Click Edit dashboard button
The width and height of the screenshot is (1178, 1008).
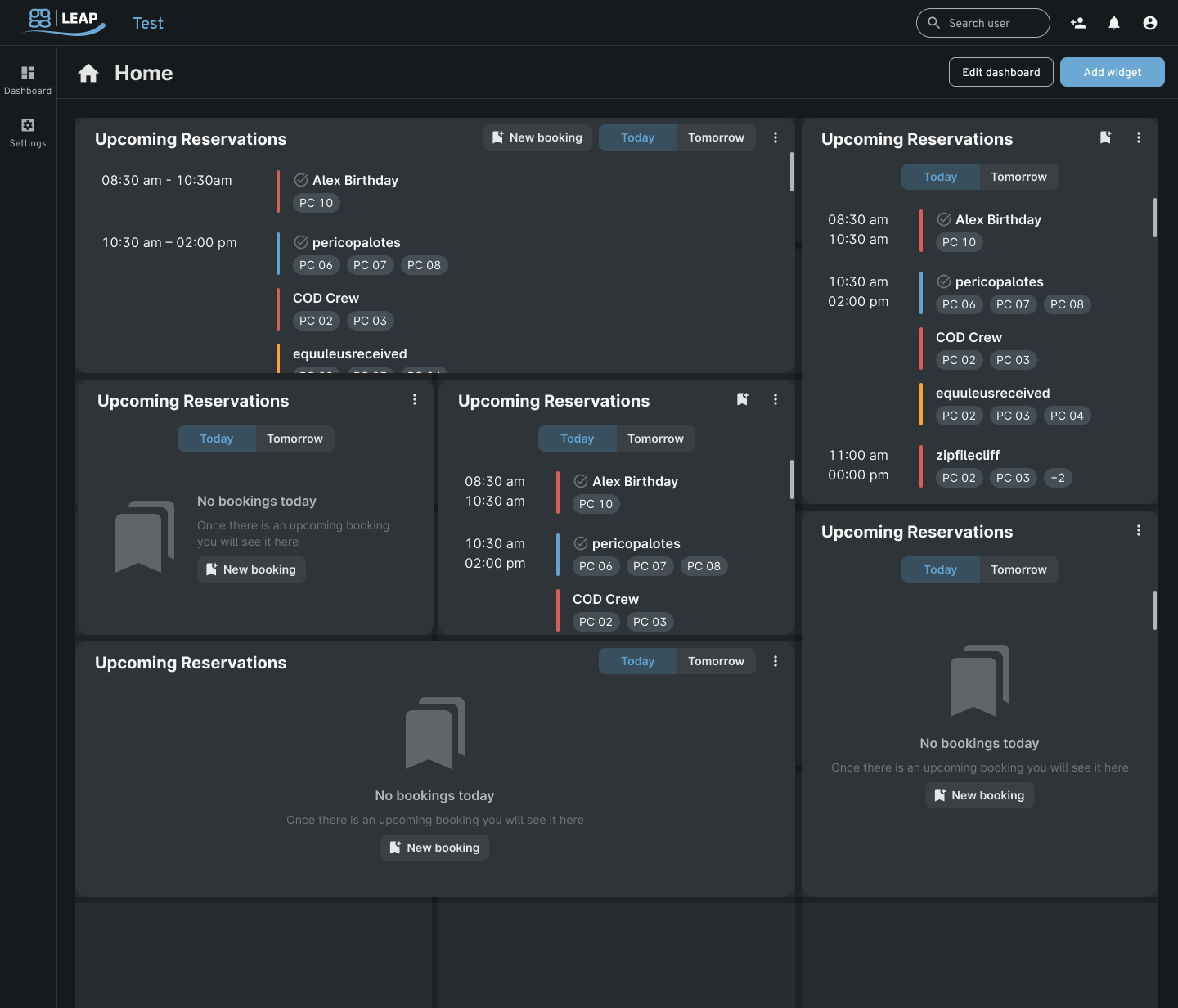coord(1000,72)
